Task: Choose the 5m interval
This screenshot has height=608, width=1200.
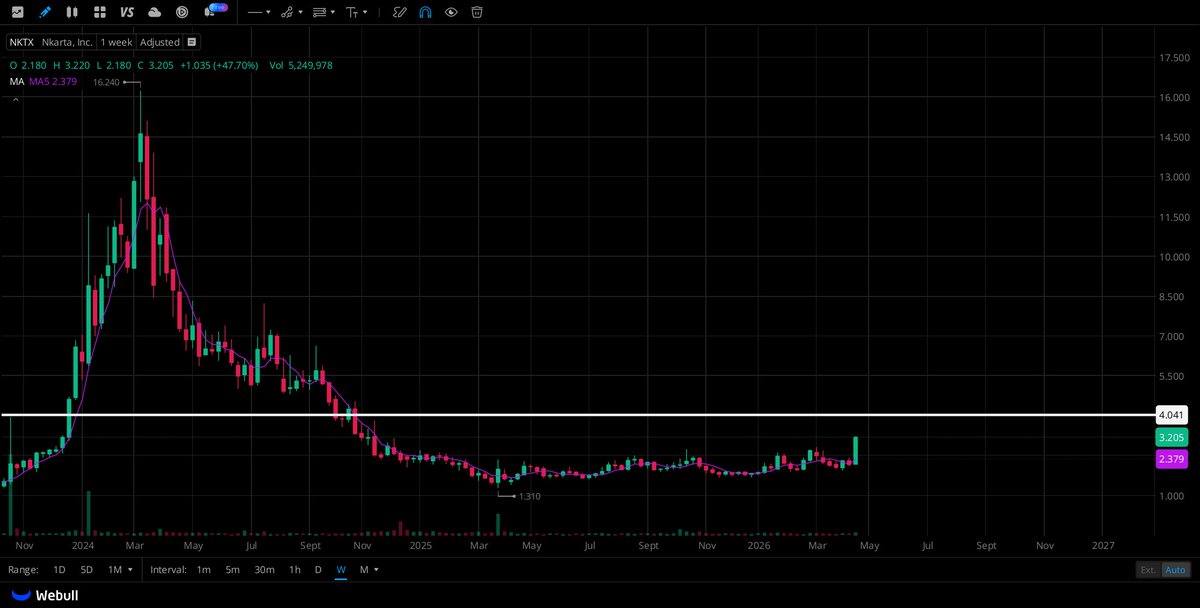Action: 232,569
